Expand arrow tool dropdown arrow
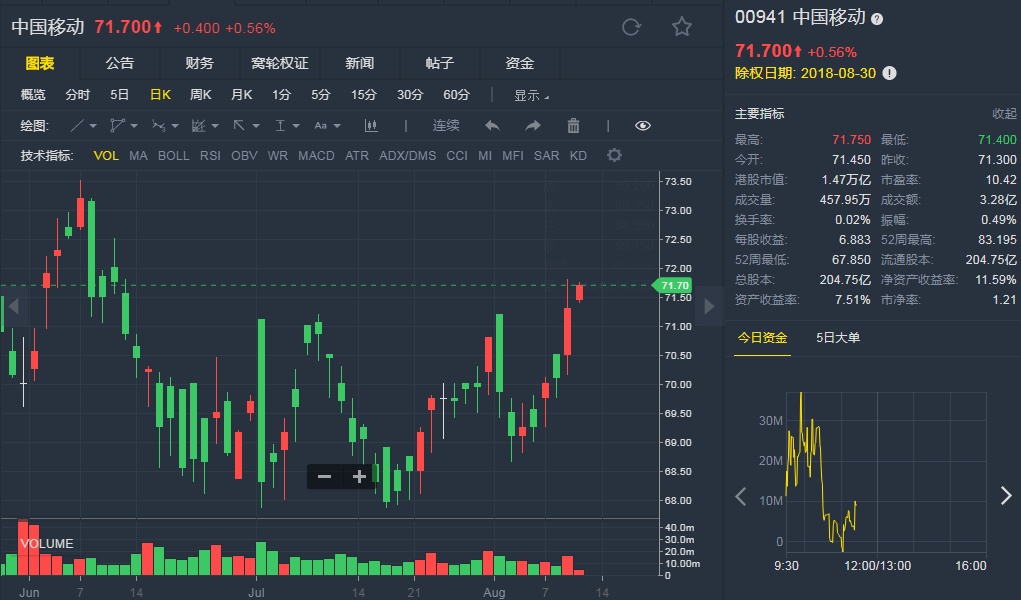This screenshot has width=1021, height=600. pyautogui.click(x=256, y=126)
